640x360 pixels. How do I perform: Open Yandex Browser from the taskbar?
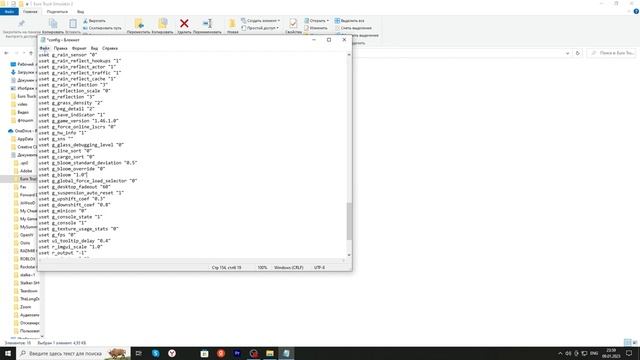[172, 353]
